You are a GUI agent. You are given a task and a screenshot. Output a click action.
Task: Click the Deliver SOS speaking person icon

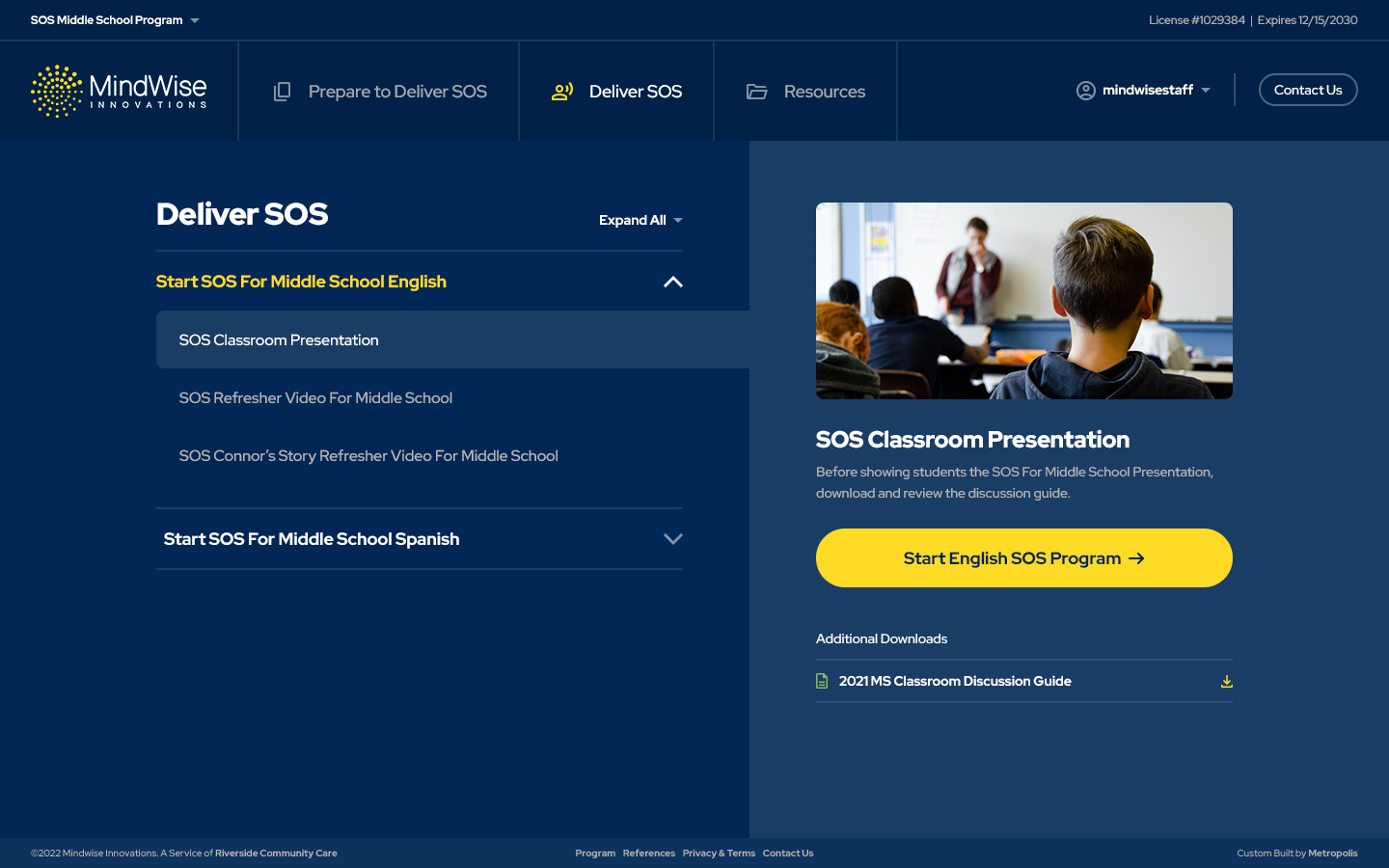tap(562, 92)
